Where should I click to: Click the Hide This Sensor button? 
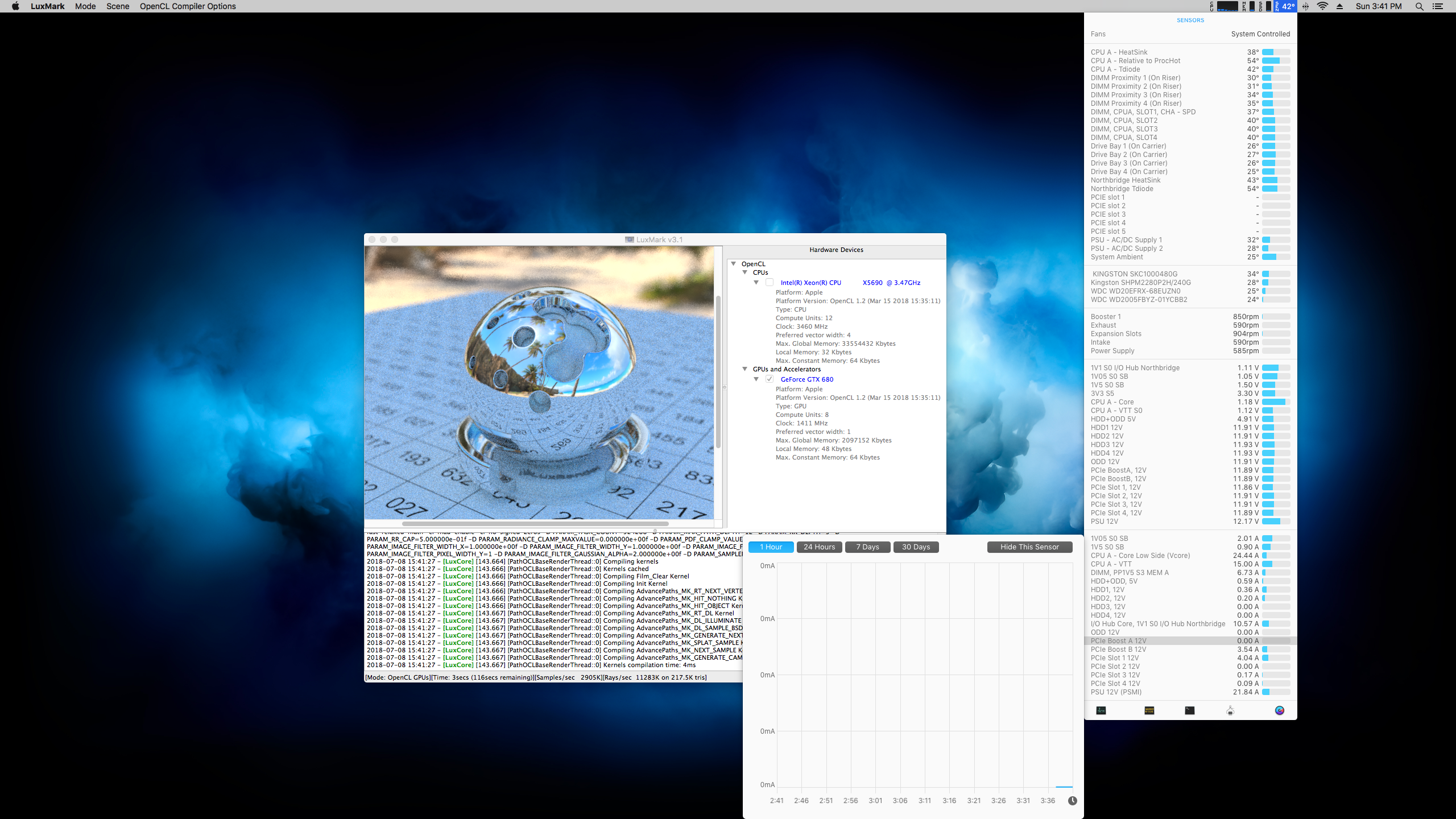(1029, 547)
